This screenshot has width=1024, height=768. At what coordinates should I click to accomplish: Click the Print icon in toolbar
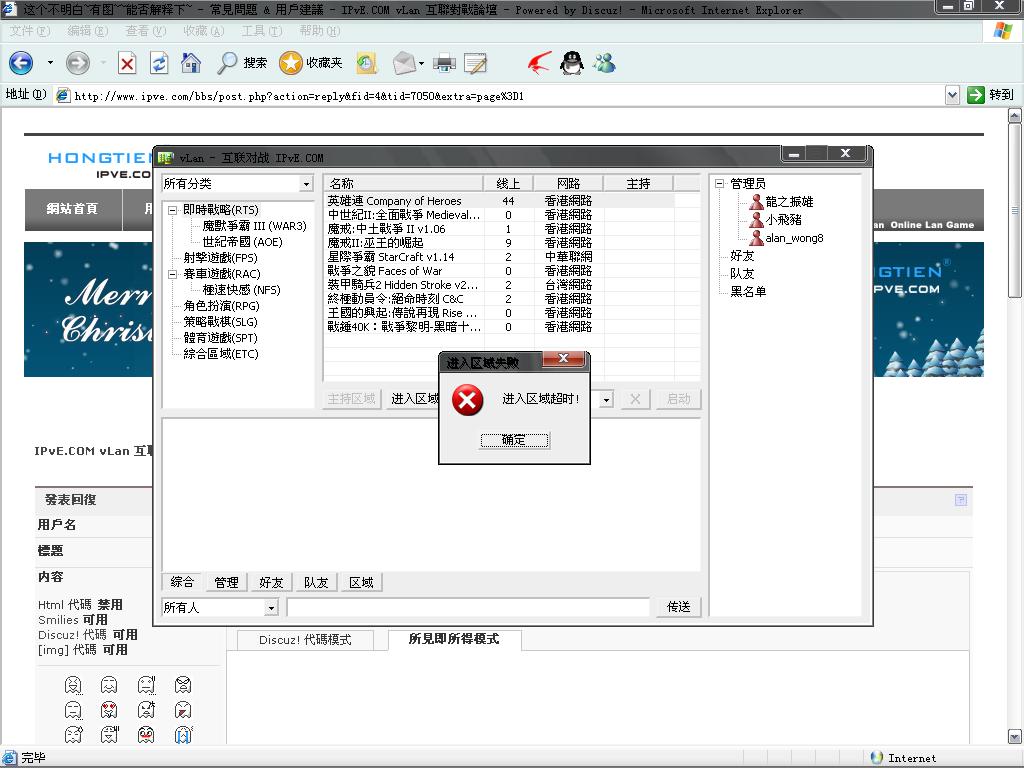point(444,63)
